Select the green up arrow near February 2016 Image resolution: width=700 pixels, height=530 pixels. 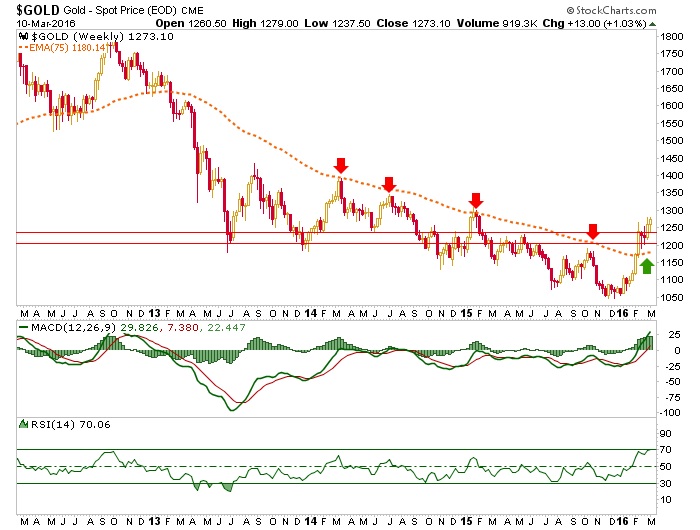(646, 267)
